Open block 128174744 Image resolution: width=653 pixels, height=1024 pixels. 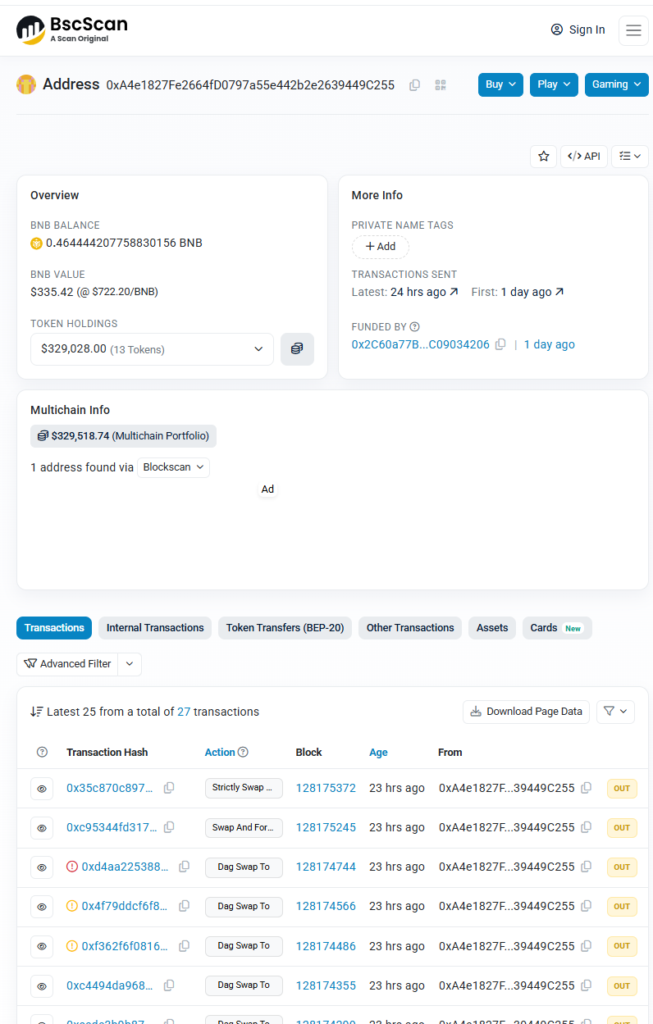pos(326,867)
